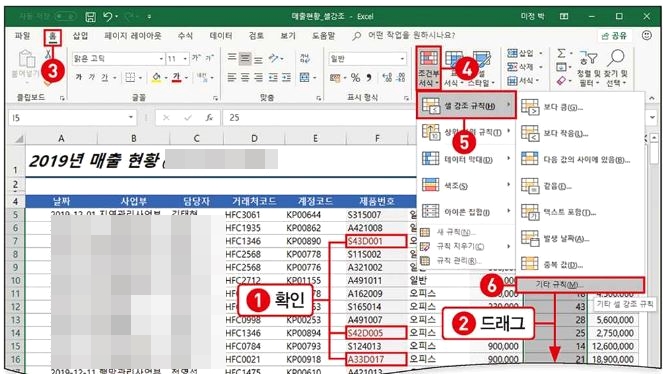Choose Greater Than (보다 큼) rule

coord(579,107)
